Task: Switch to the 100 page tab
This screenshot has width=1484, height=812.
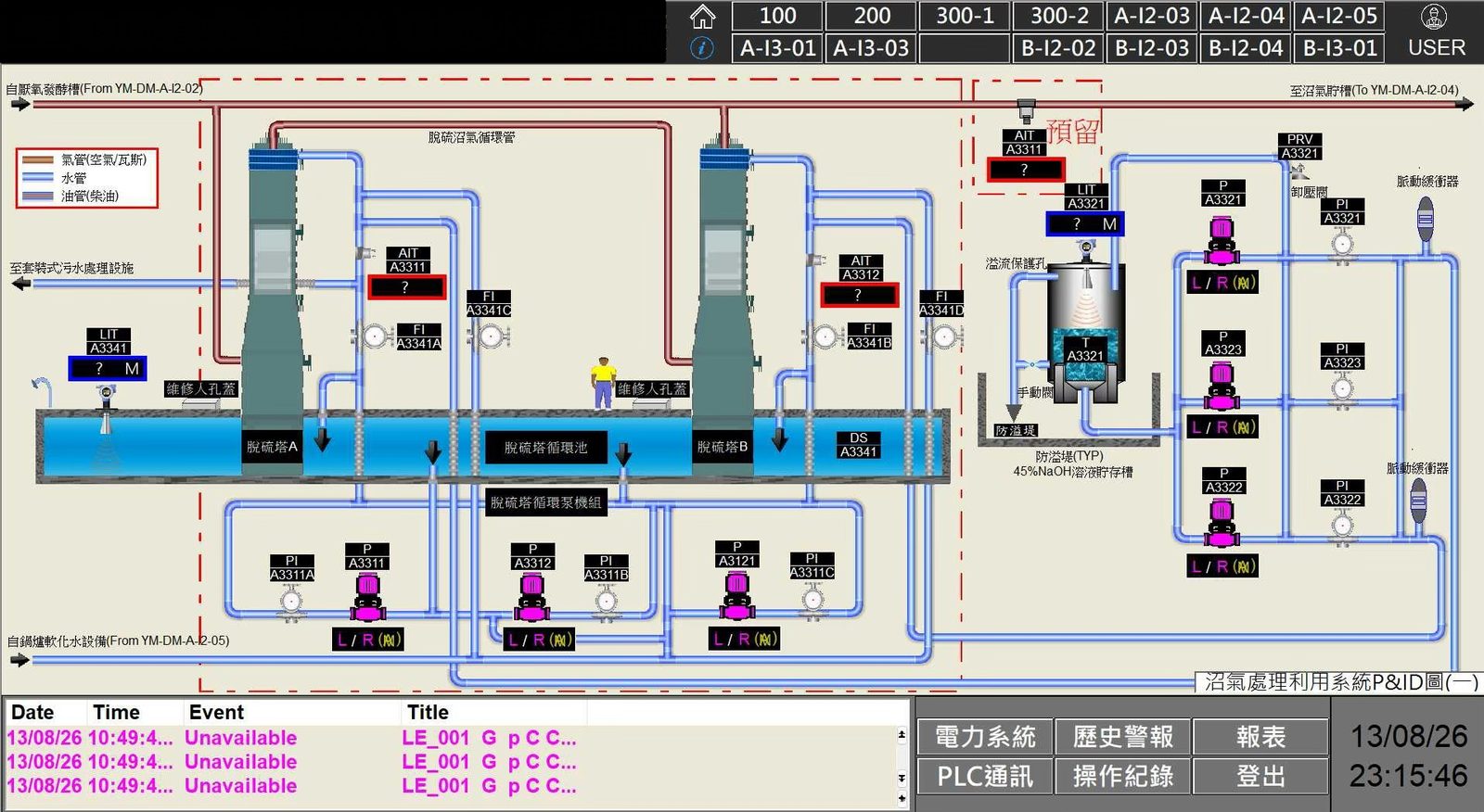Action: (x=777, y=16)
